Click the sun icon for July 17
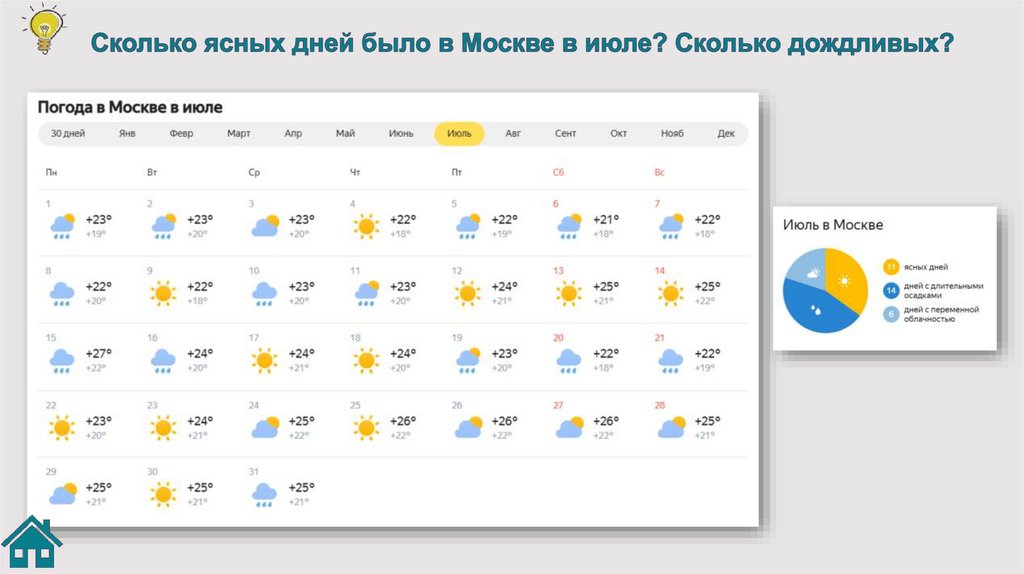 tap(264, 361)
